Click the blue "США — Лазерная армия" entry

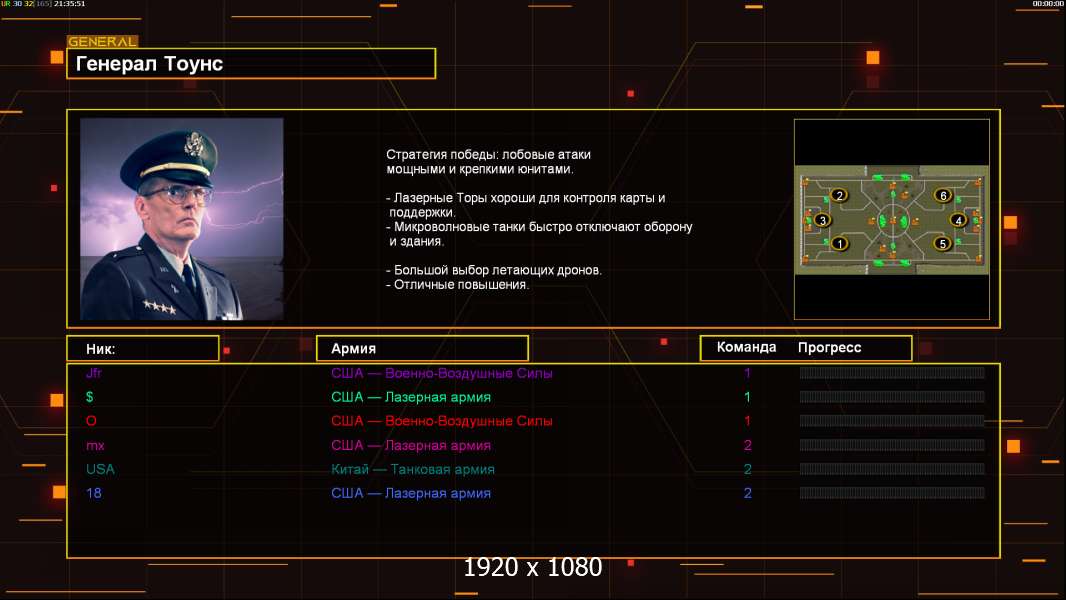tap(411, 493)
